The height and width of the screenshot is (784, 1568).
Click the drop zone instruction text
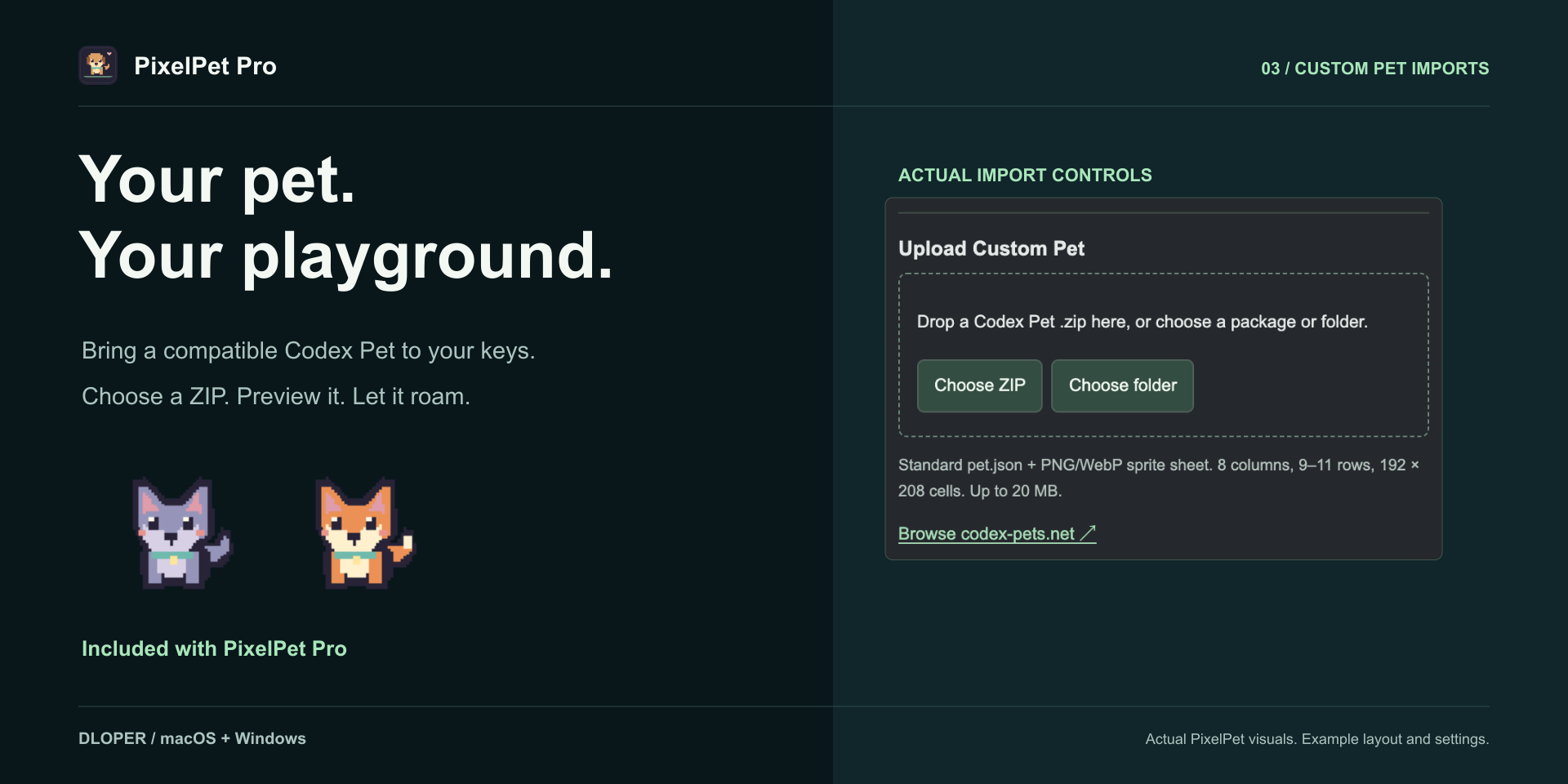pyautogui.click(x=1142, y=322)
